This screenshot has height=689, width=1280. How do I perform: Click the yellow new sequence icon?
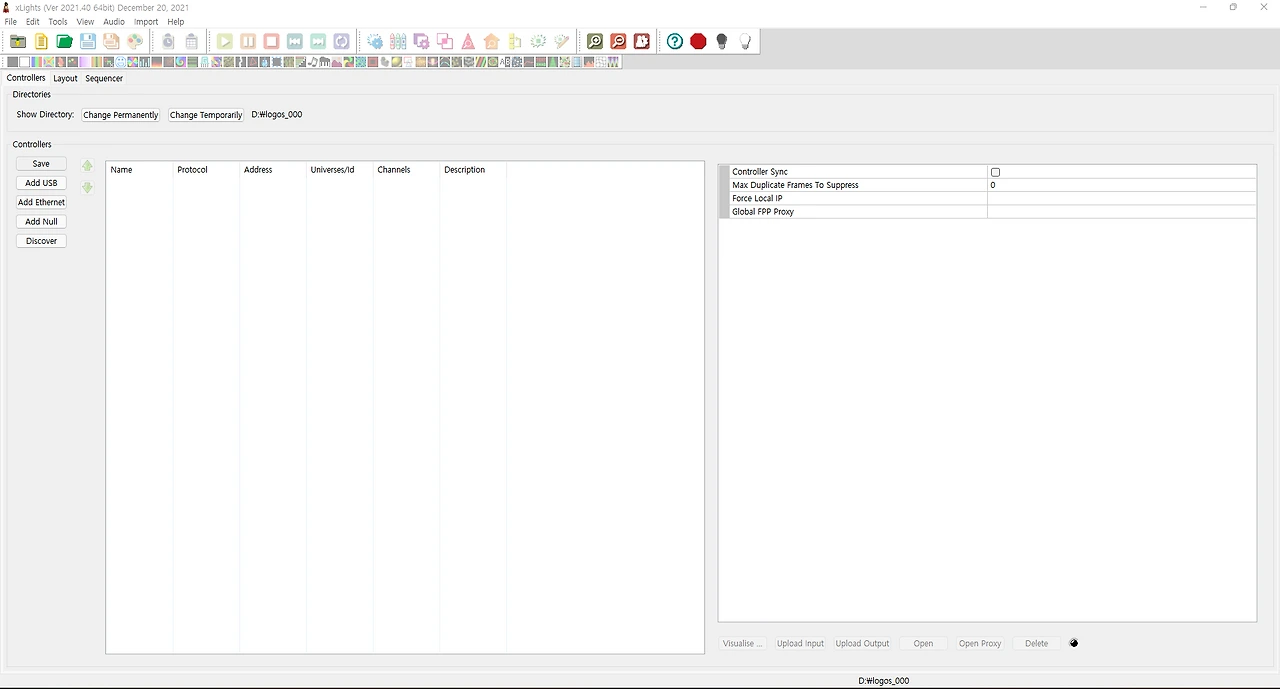(x=41, y=41)
